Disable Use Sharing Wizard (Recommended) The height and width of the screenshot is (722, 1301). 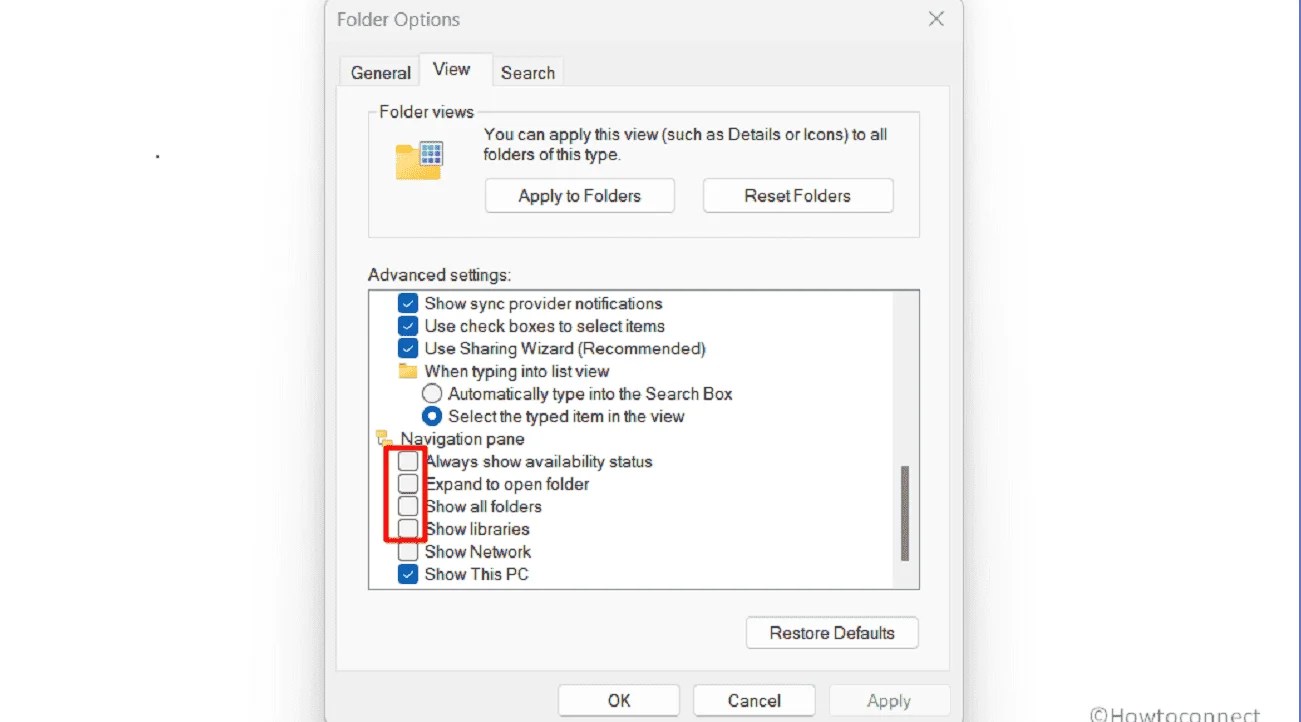pos(407,348)
